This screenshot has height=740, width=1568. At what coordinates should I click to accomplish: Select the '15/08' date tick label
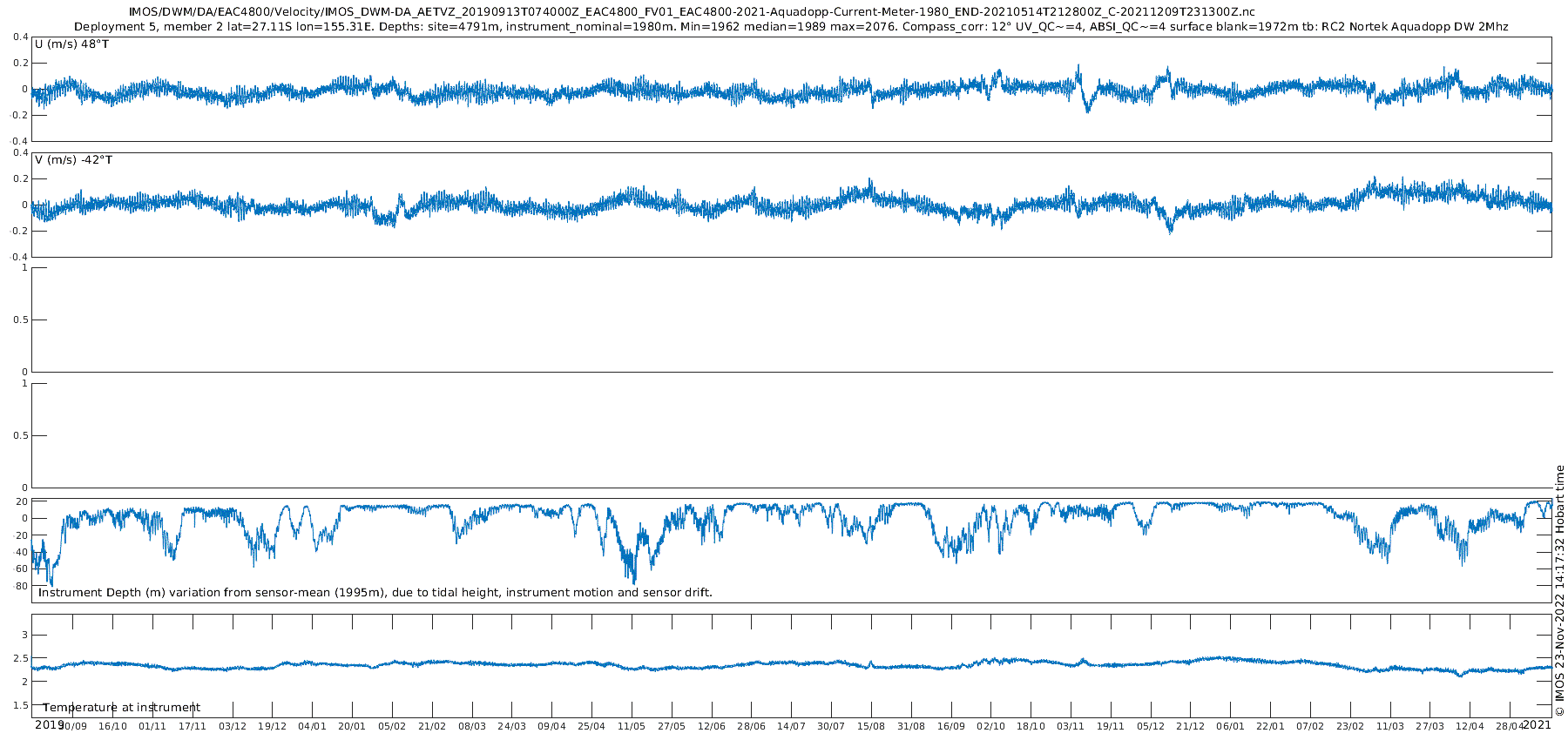pos(871,726)
